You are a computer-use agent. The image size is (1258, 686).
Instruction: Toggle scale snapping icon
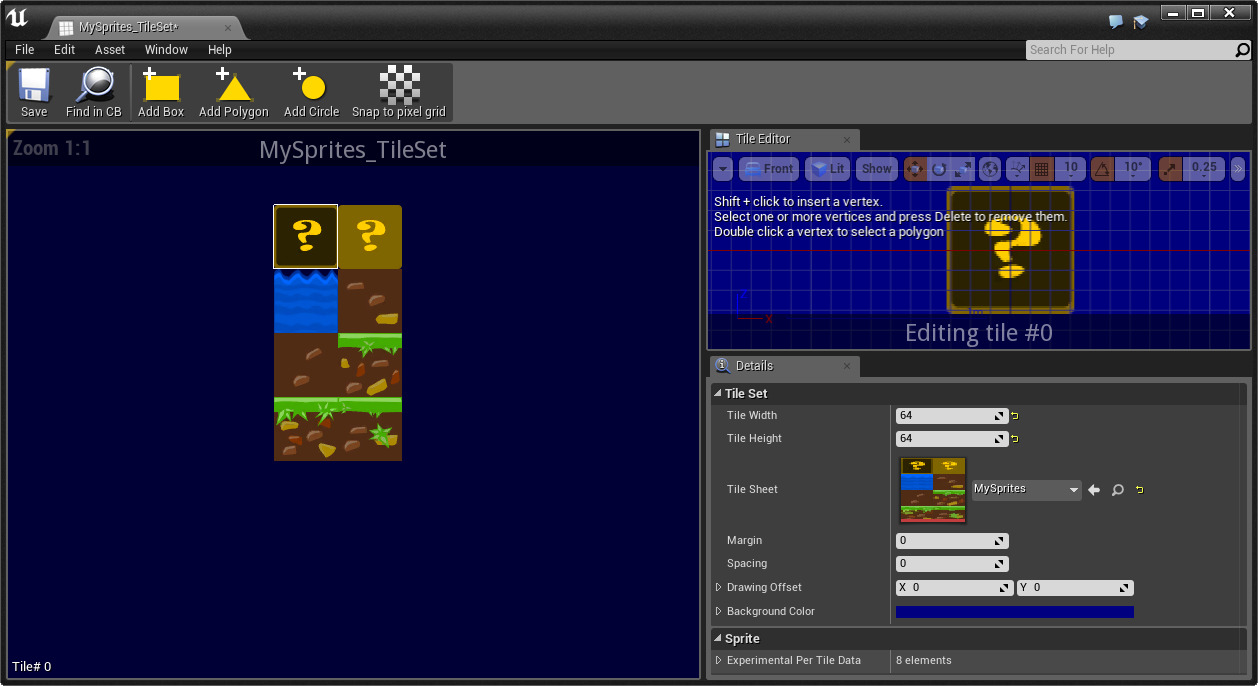coord(1170,169)
